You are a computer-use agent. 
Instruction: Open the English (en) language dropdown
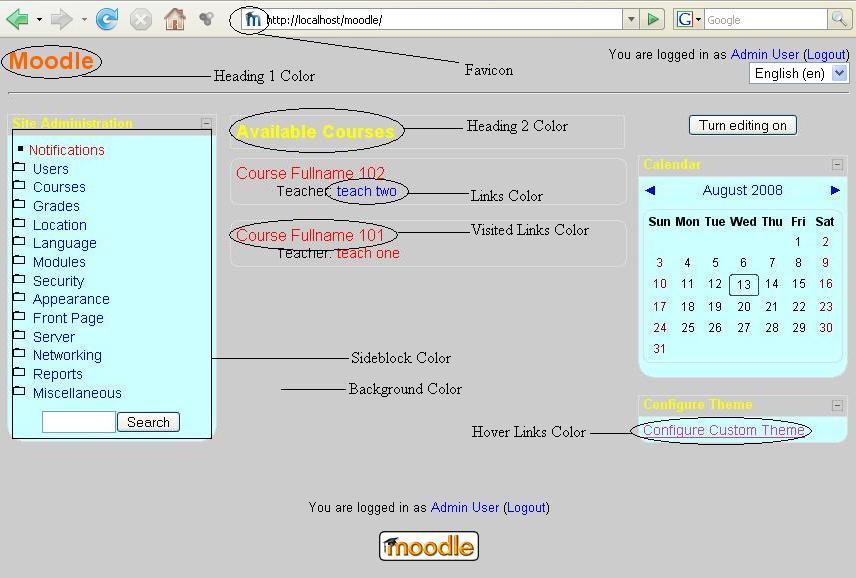click(x=798, y=73)
